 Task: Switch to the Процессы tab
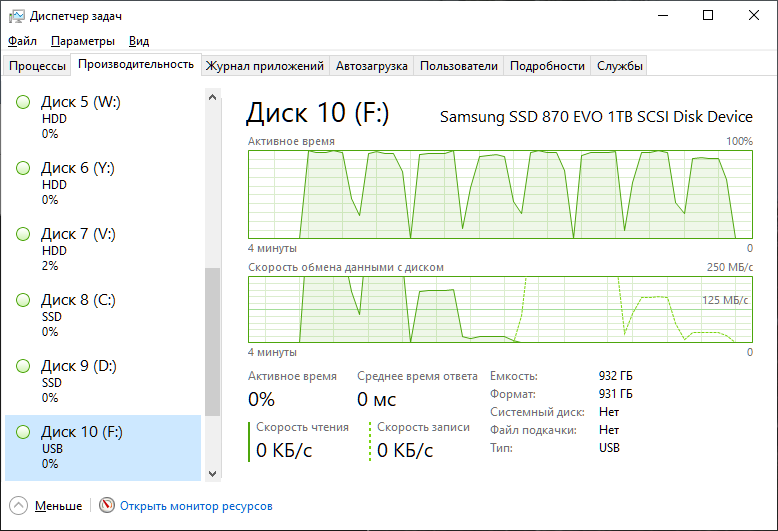pyautogui.click(x=37, y=66)
